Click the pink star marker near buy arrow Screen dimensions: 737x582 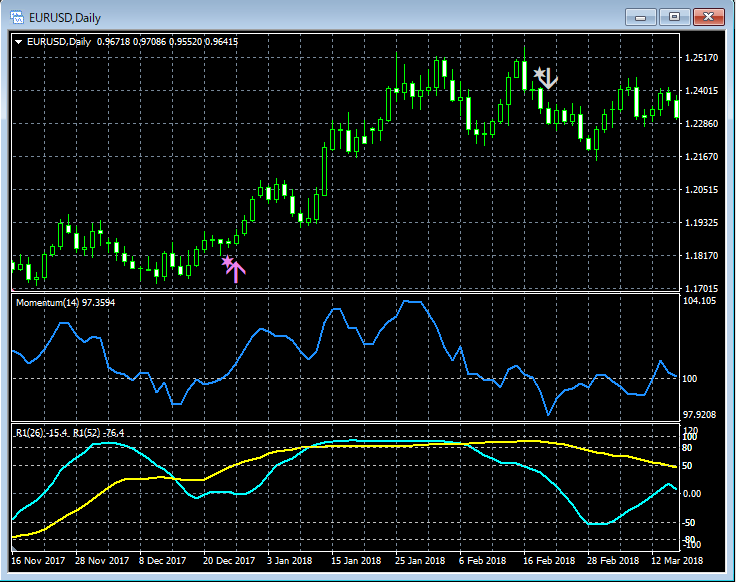point(227,262)
